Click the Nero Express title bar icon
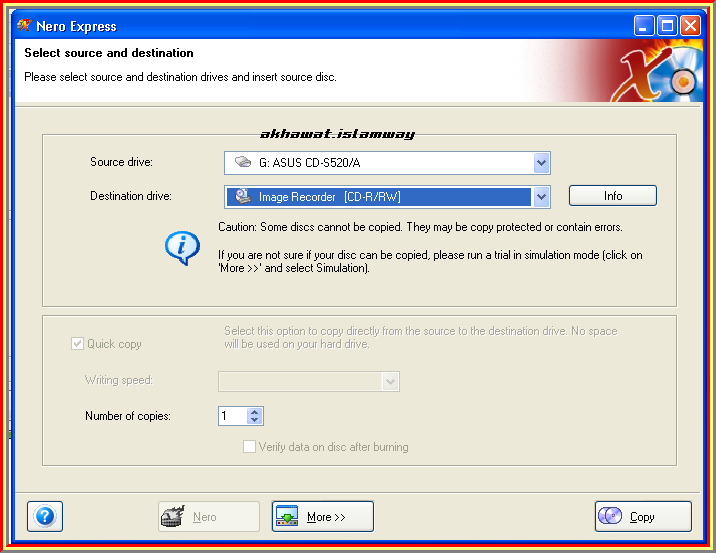Screen dimensions: 716x553 click(x=24, y=26)
